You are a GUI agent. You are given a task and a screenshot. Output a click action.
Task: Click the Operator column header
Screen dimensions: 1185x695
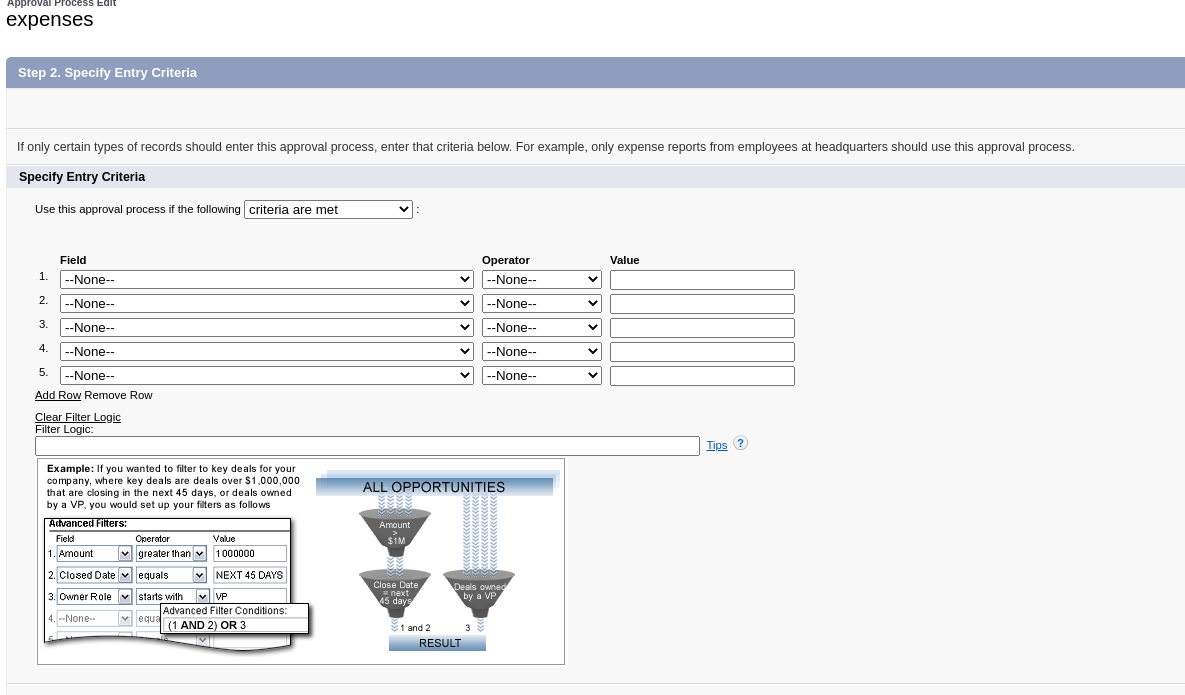(x=506, y=260)
